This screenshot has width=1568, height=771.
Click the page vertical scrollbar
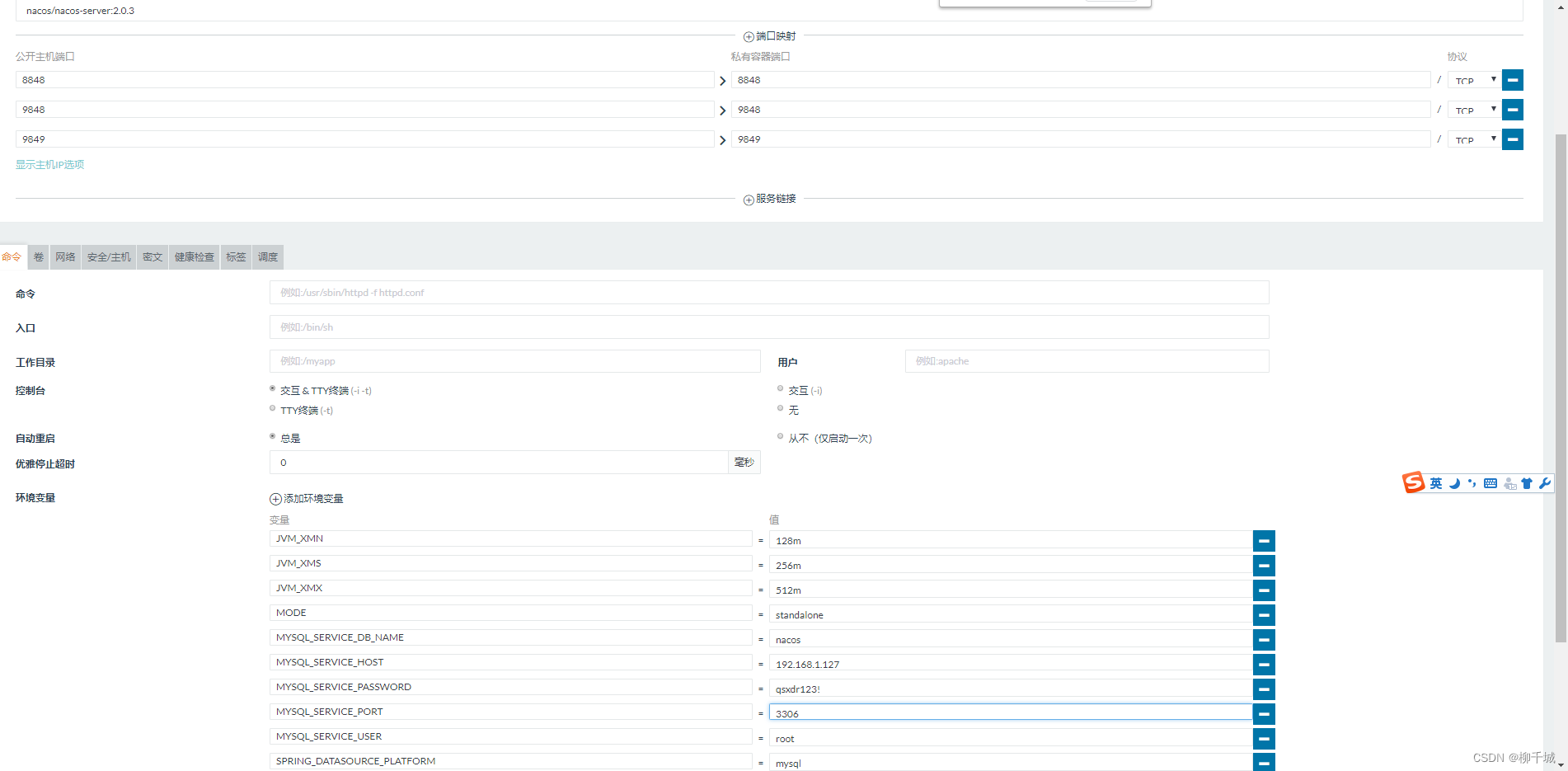pos(1561,388)
